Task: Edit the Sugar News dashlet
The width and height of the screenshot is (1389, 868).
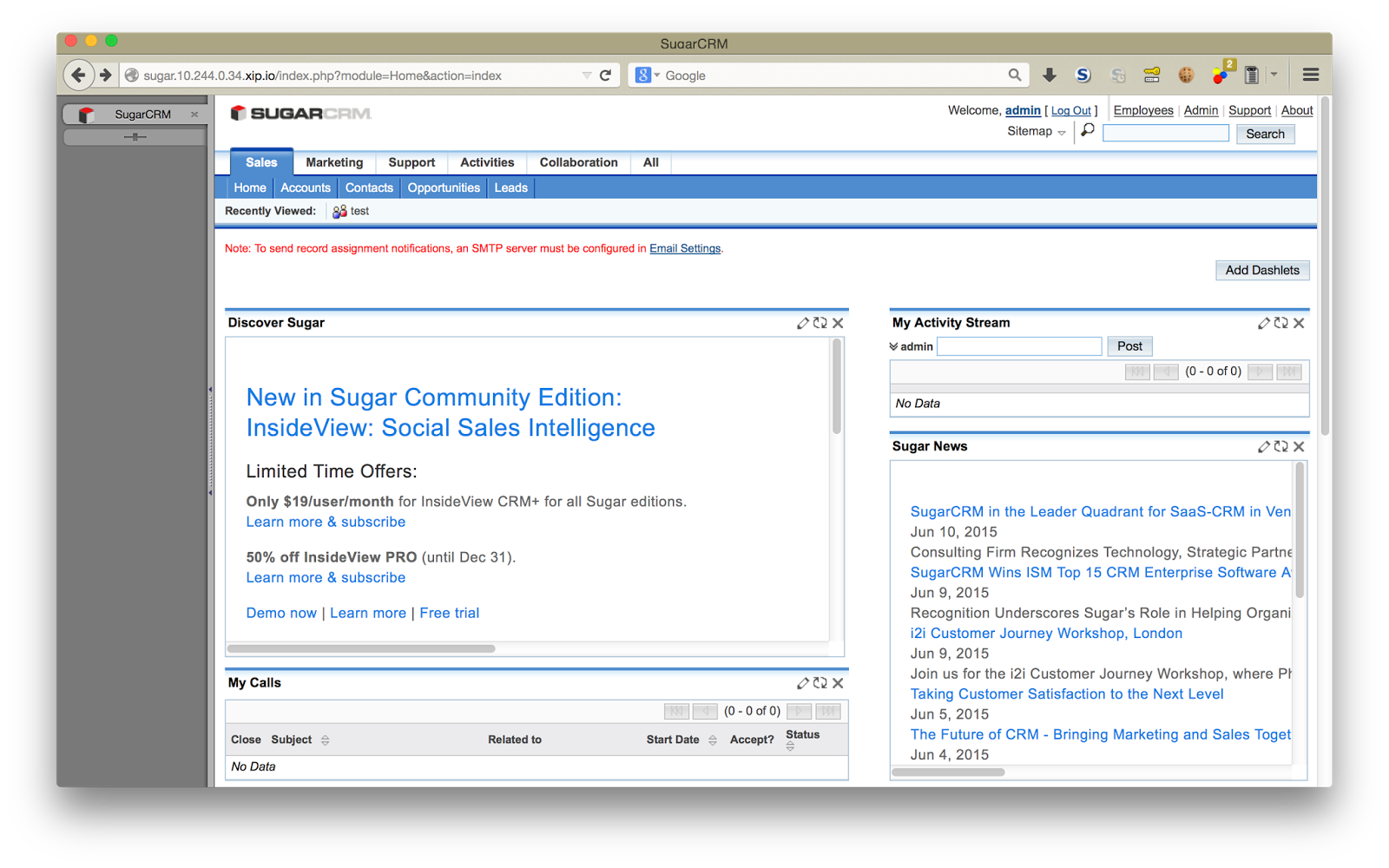Action: point(1264,446)
